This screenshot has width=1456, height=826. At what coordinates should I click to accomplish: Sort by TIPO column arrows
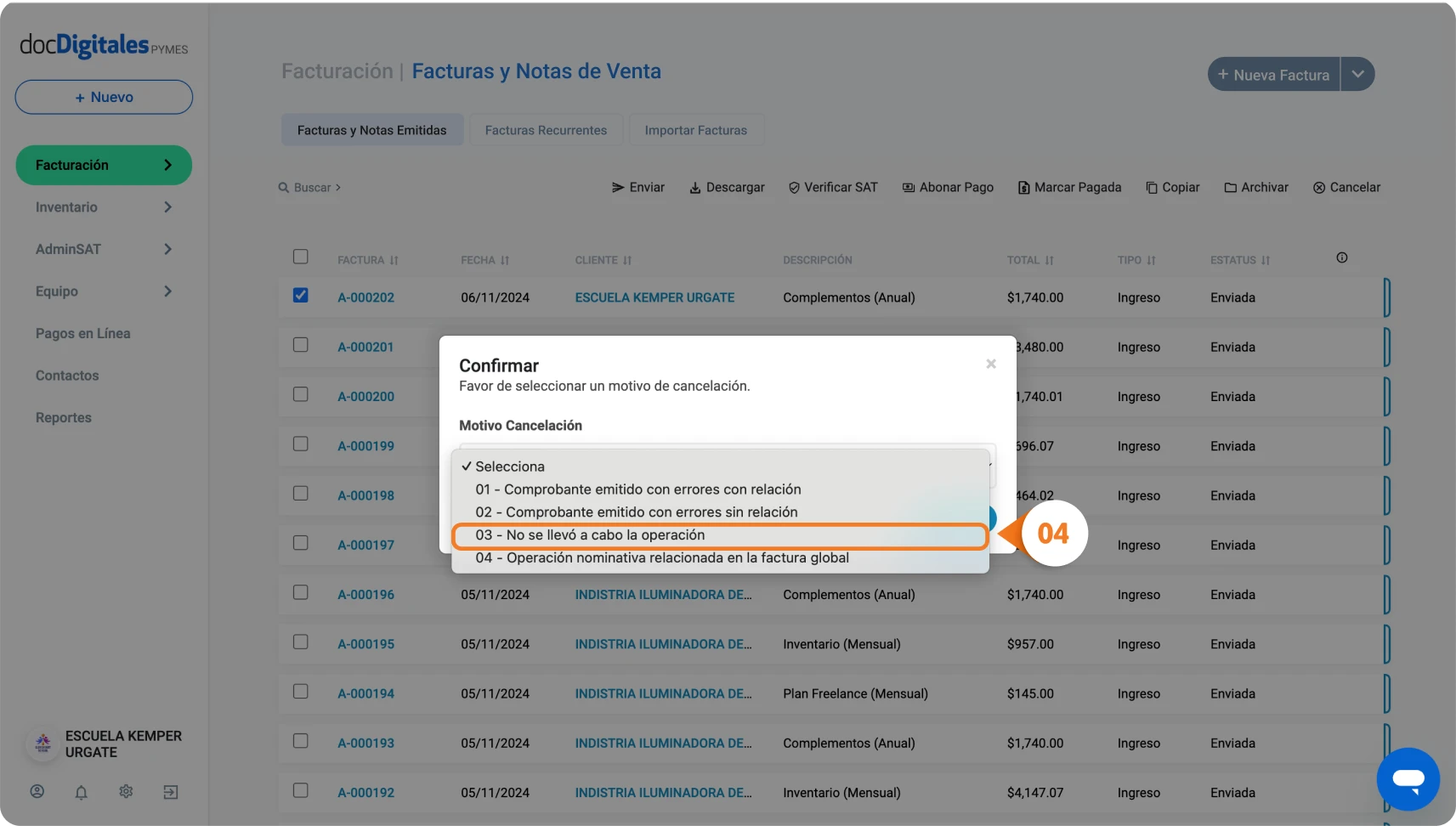click(1152, 261)
